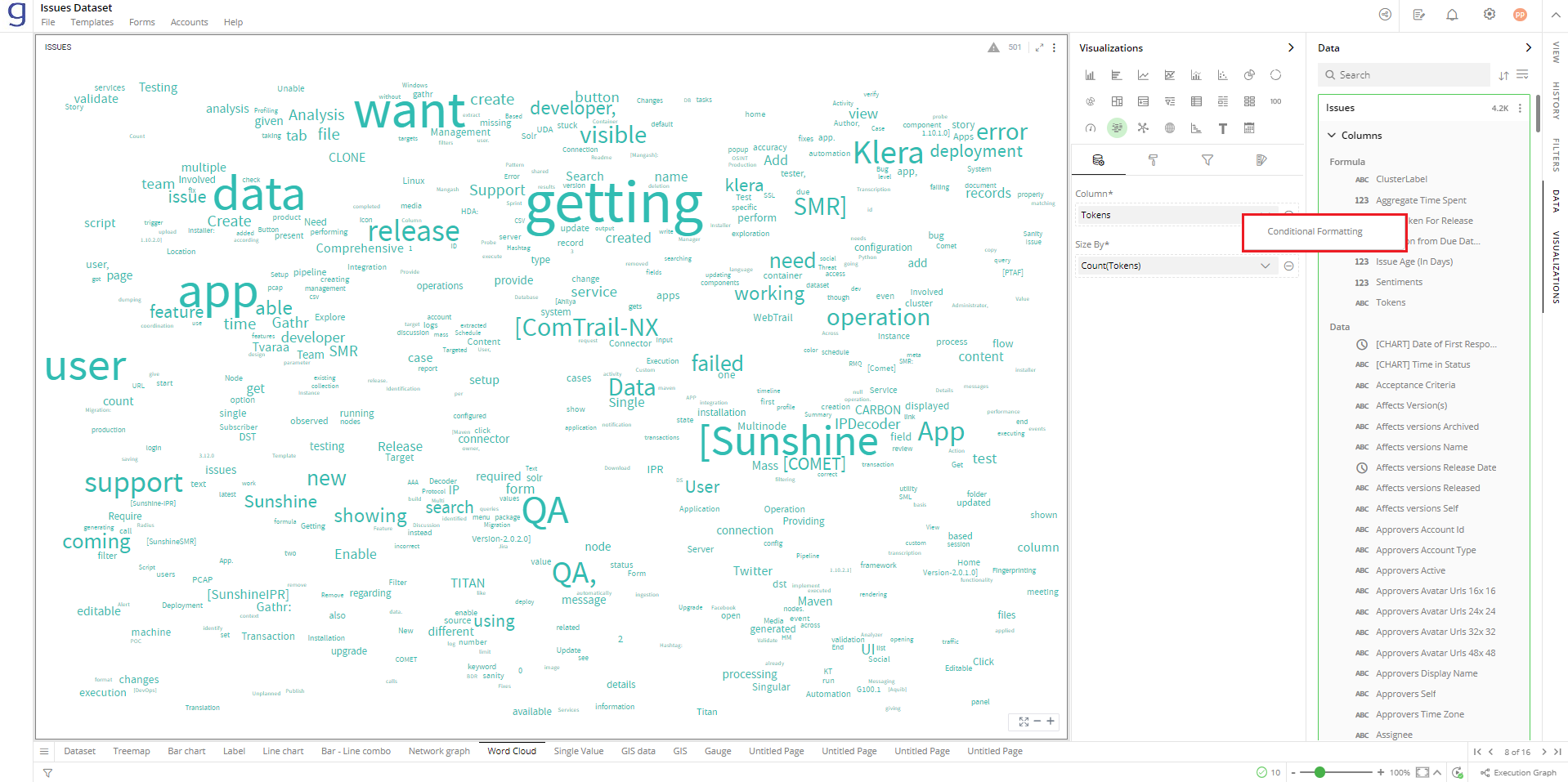This screenshot has width=1568, height=782.
Task: Switch to the format paint-roller tab
Action: pos(1153,160)
